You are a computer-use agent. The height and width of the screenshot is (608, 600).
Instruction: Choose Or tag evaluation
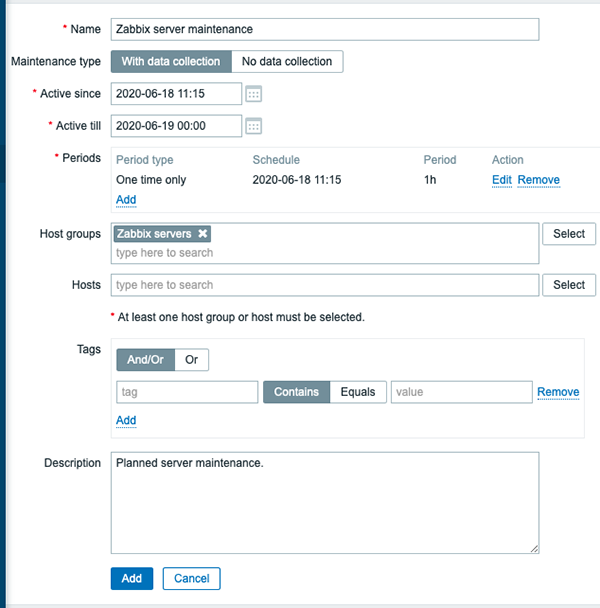192,359
